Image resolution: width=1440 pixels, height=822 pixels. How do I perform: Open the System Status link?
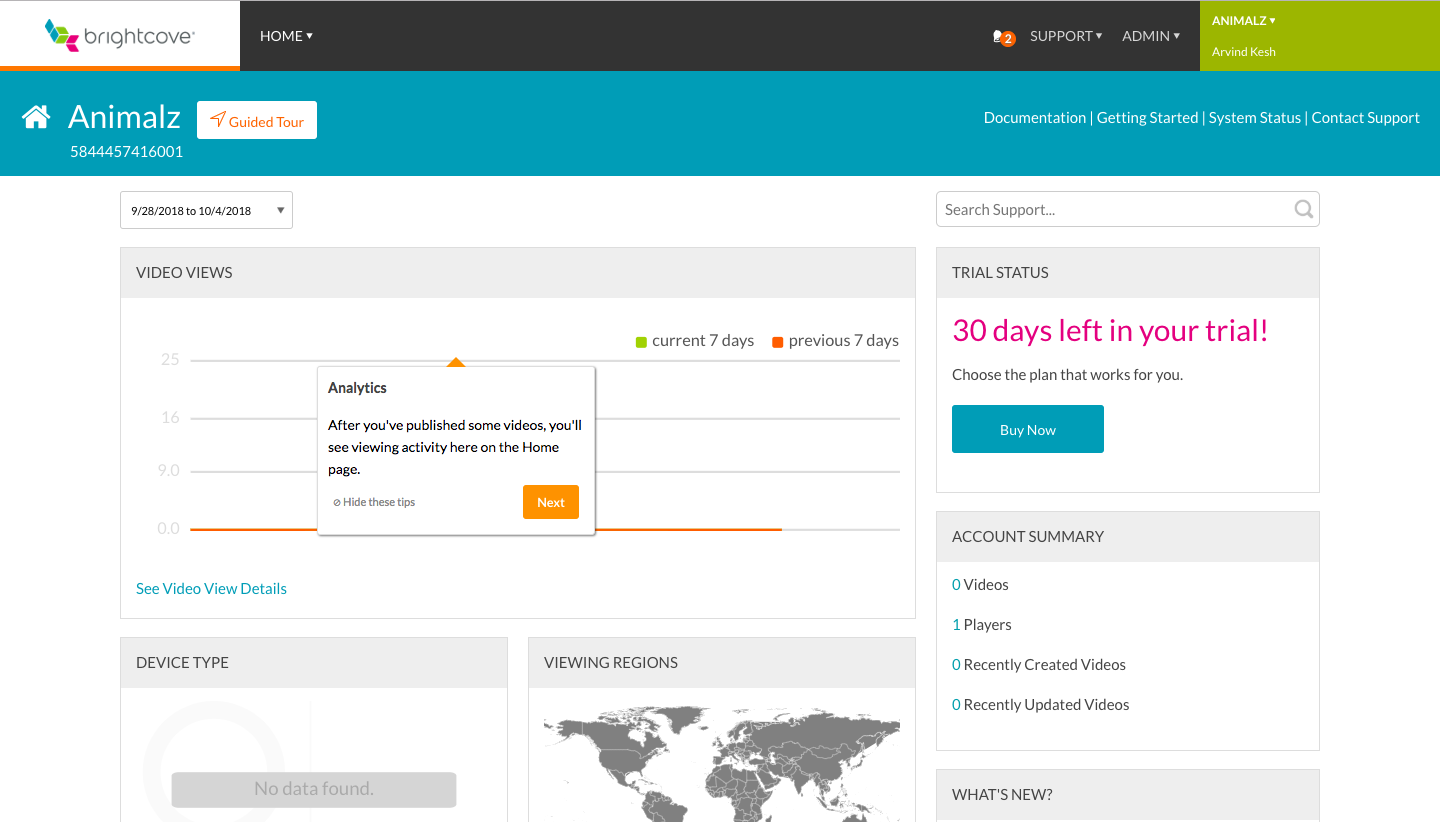[x=1255, y=118]
